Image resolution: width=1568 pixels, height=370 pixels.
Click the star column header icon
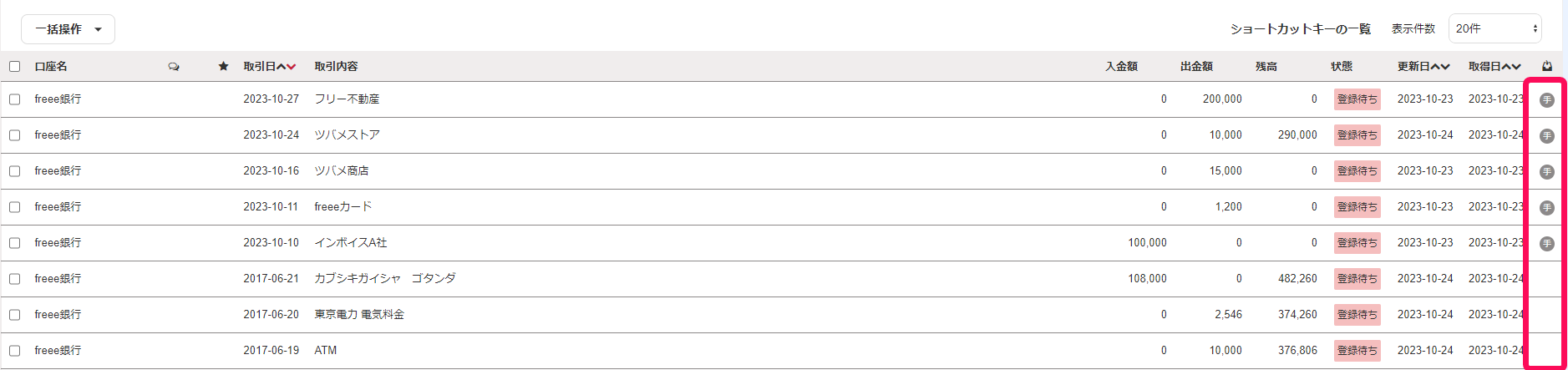223,66
